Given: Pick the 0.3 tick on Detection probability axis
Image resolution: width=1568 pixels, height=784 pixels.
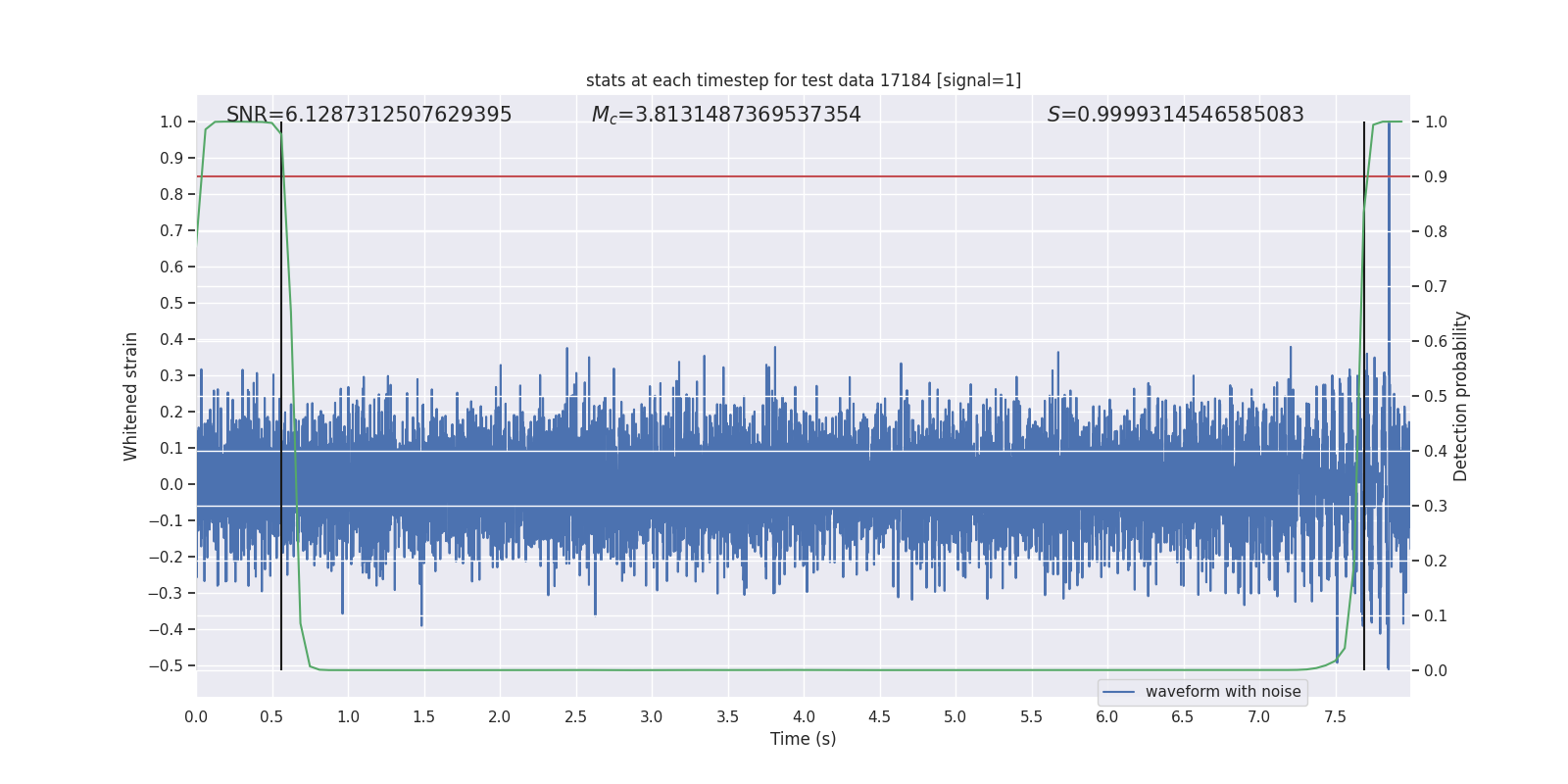Looking at the screenshot, I should [1436, 506].
